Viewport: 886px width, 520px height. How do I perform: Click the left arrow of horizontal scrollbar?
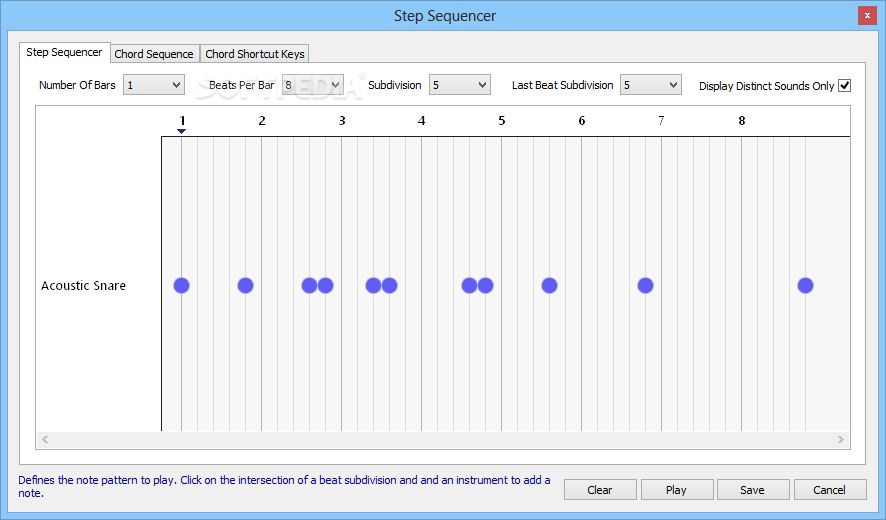(45, 439)
